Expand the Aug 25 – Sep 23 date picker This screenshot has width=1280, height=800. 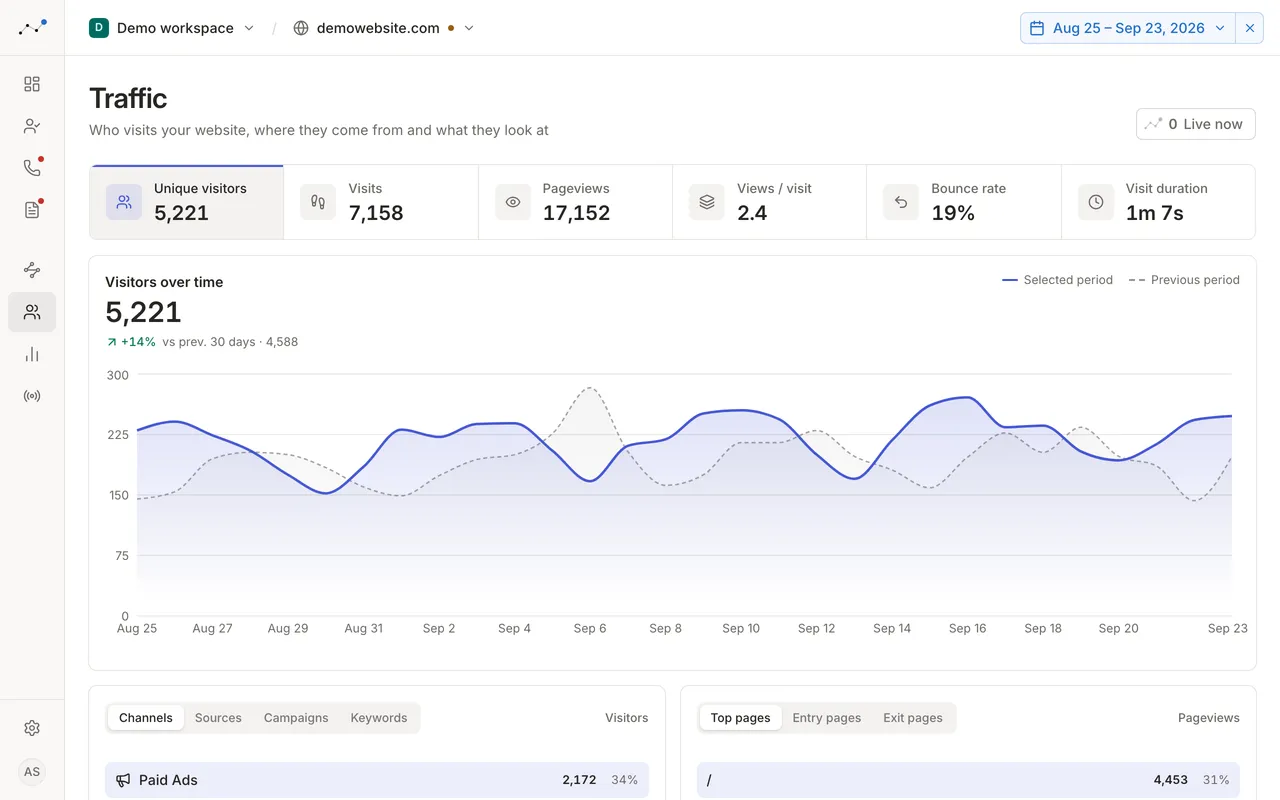coord(1128,28)
